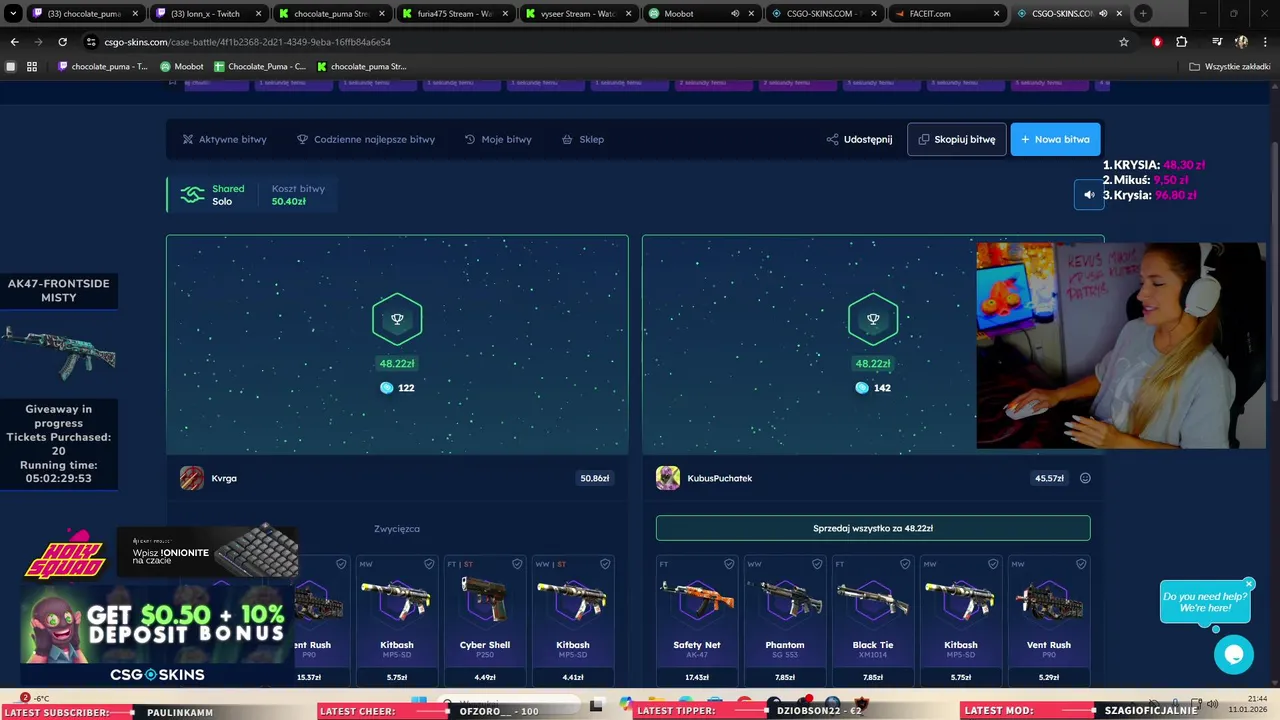Open 'Chocolate_Puma - C...' bookmark

[x=260, y=66]
